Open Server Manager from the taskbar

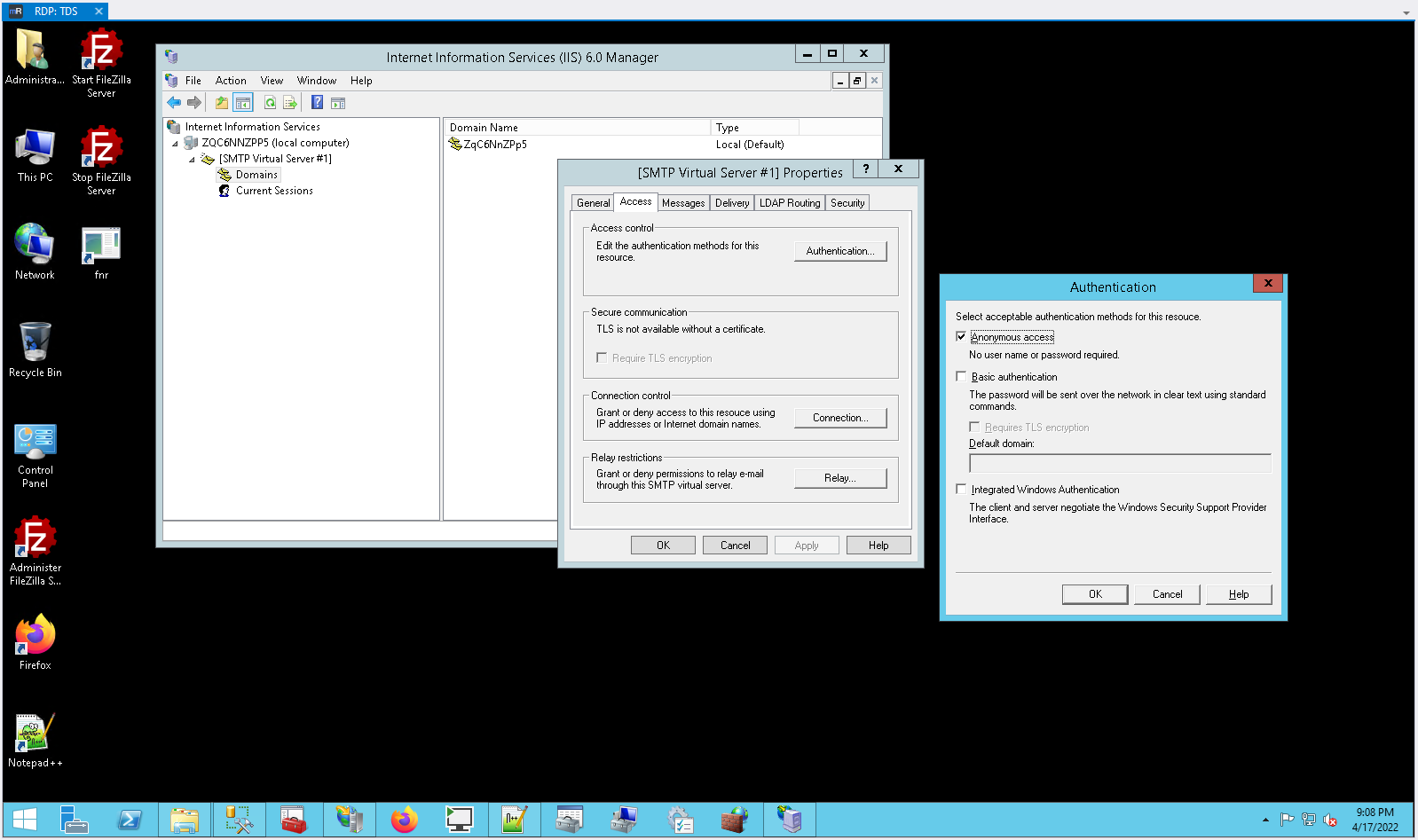click(x=74, y=820)
